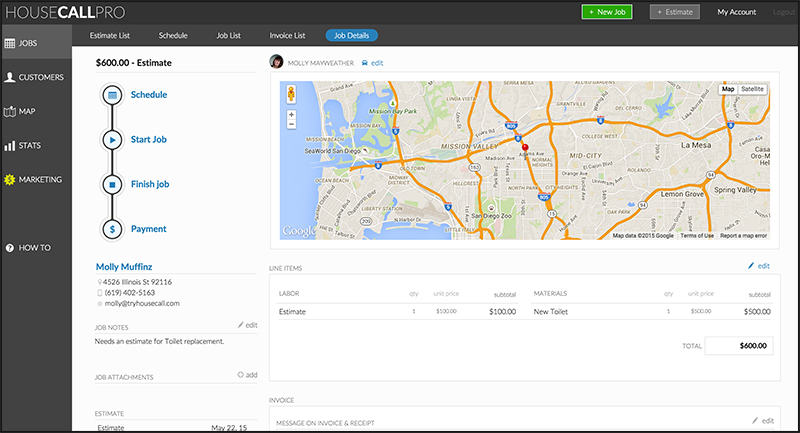Click the Finish job stop icon
This screenshot has height=433, width=800.
coord(112,184)
